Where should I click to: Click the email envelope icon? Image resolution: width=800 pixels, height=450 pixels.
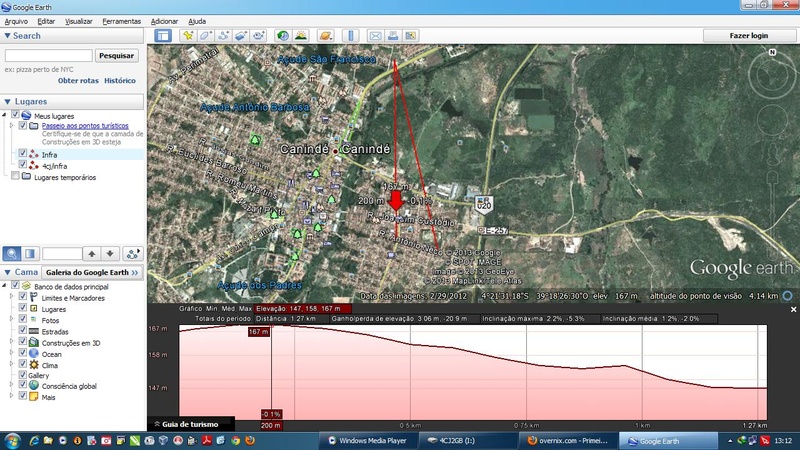[375, 36]
